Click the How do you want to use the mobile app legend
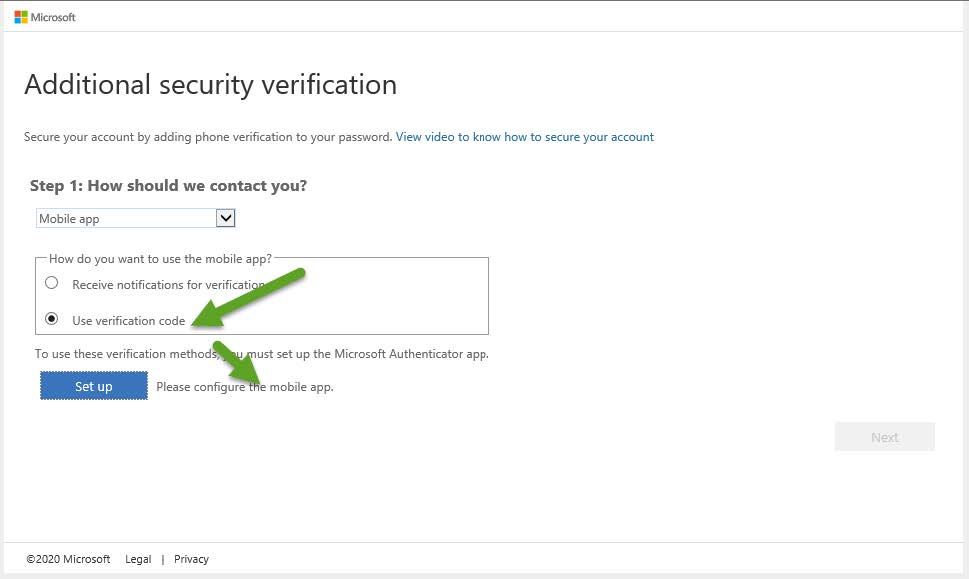This screenshot has height=579, width=969. 160,258
